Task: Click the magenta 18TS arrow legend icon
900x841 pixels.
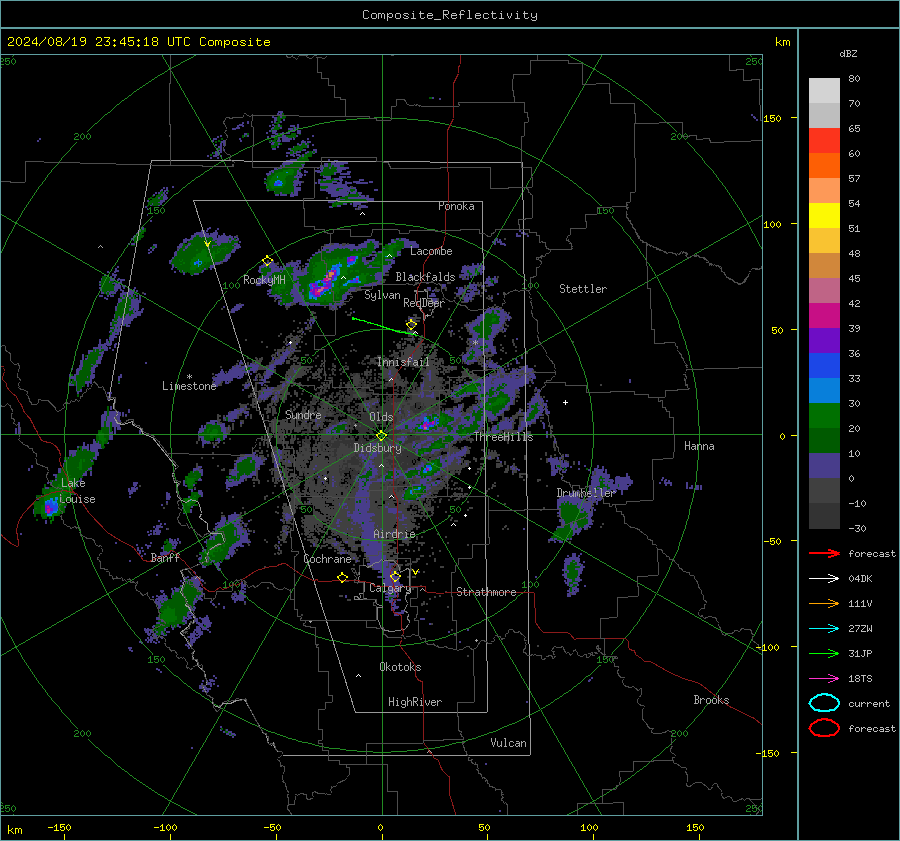Action: coord(824,679)
